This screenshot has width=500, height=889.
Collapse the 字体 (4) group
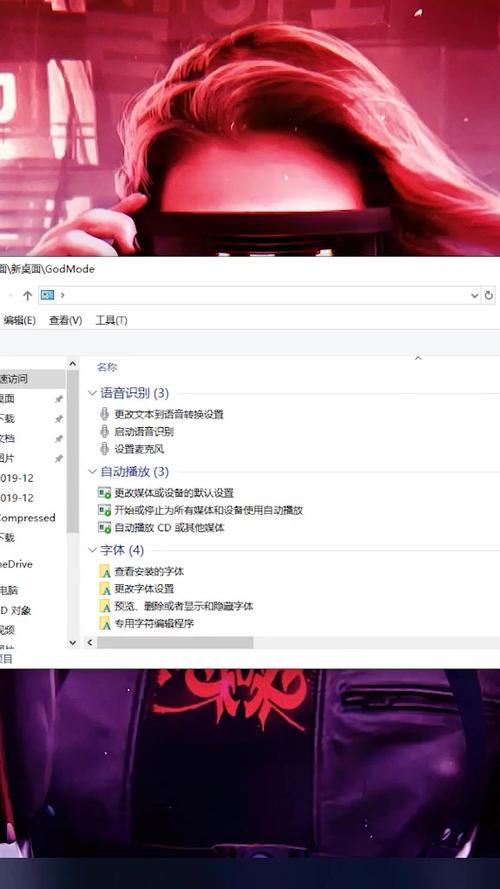click(x=92, y=550)
